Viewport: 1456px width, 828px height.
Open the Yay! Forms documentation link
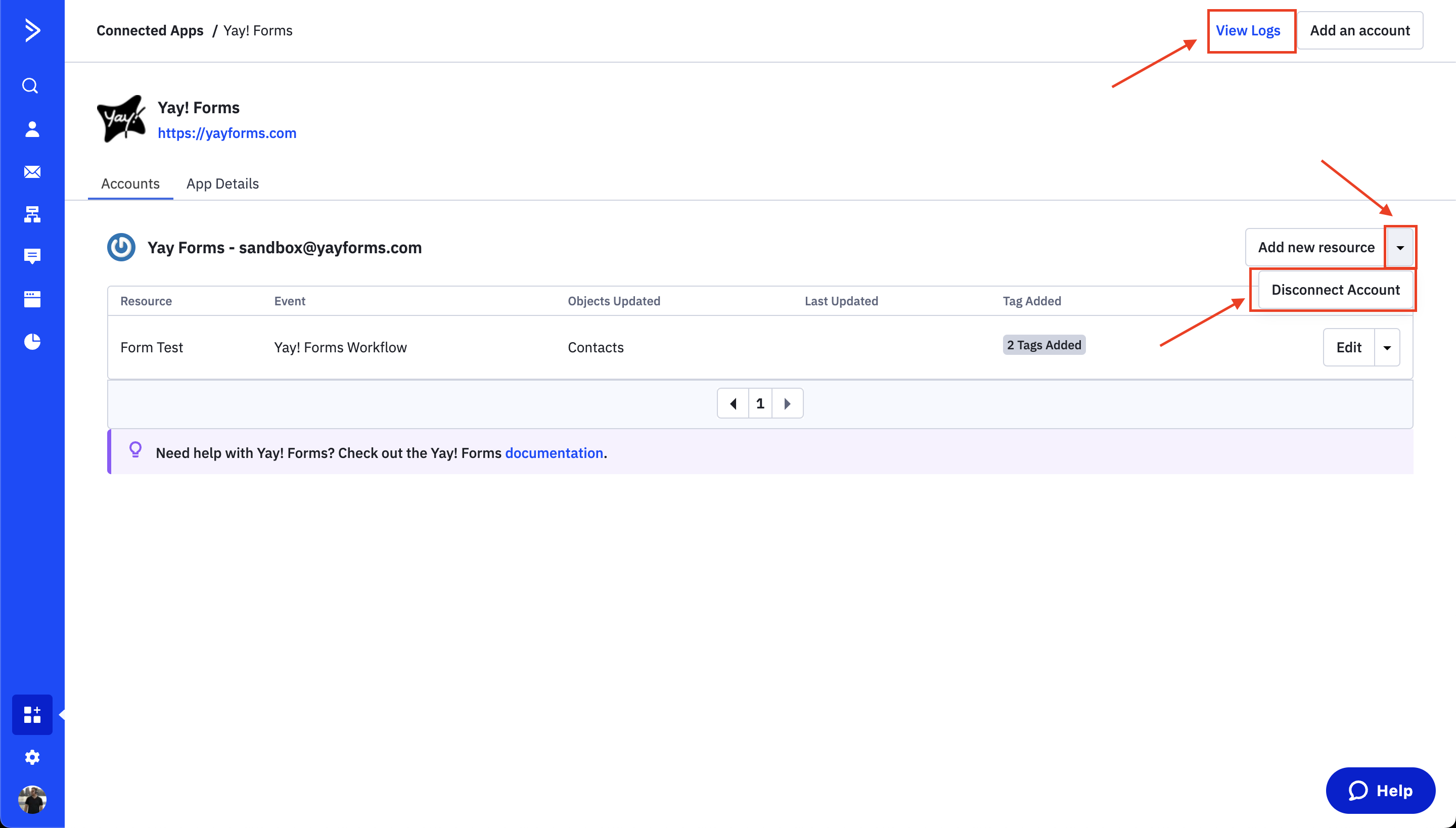click(x=554, y=453)
